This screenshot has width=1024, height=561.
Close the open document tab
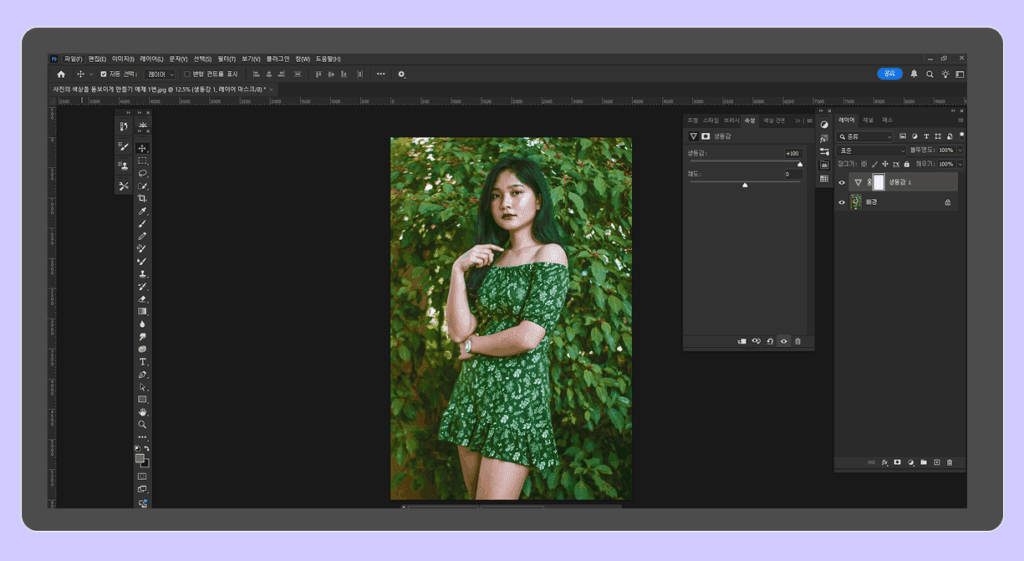(x=271, y=89)
